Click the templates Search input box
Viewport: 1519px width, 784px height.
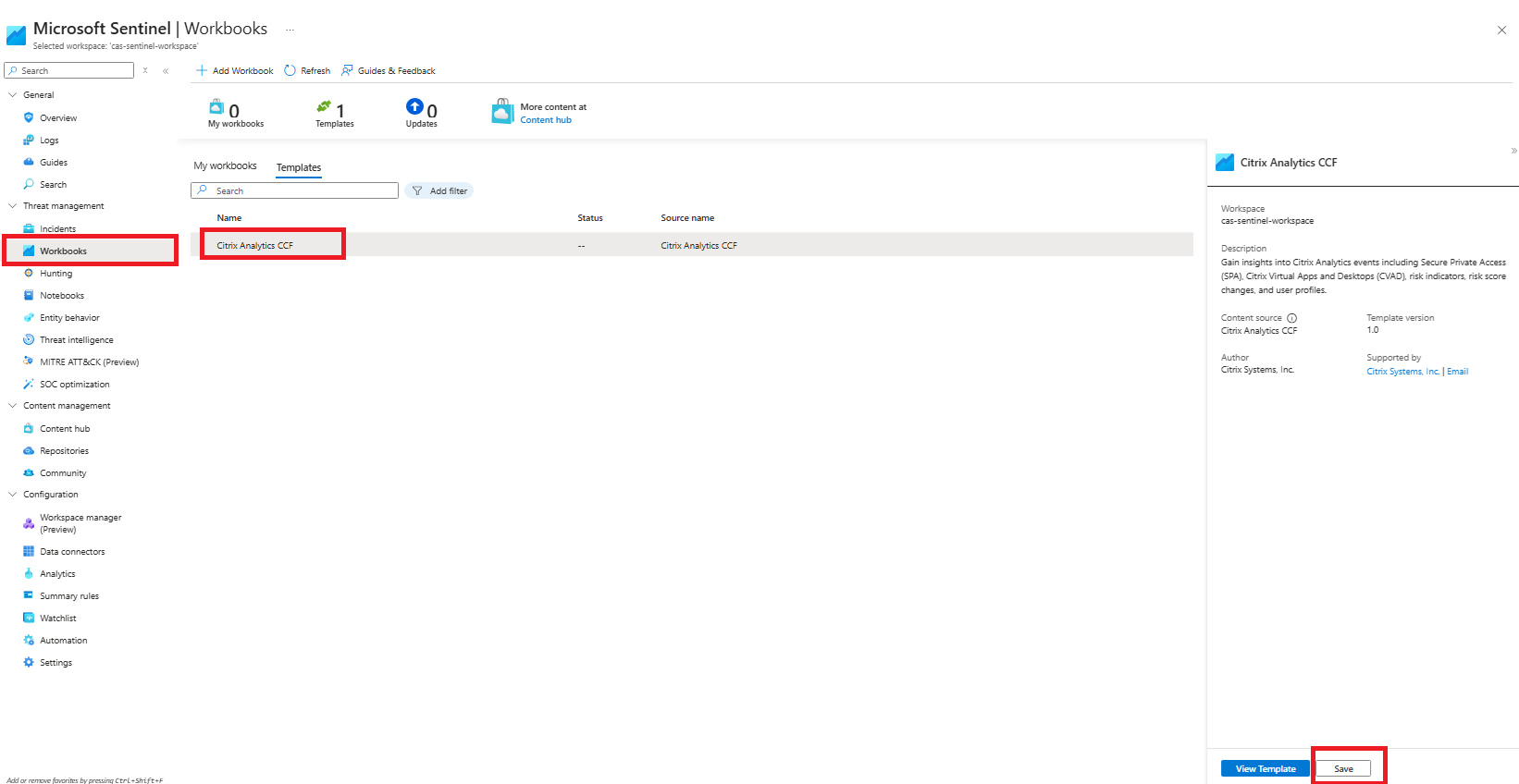[x=294, y=190]
